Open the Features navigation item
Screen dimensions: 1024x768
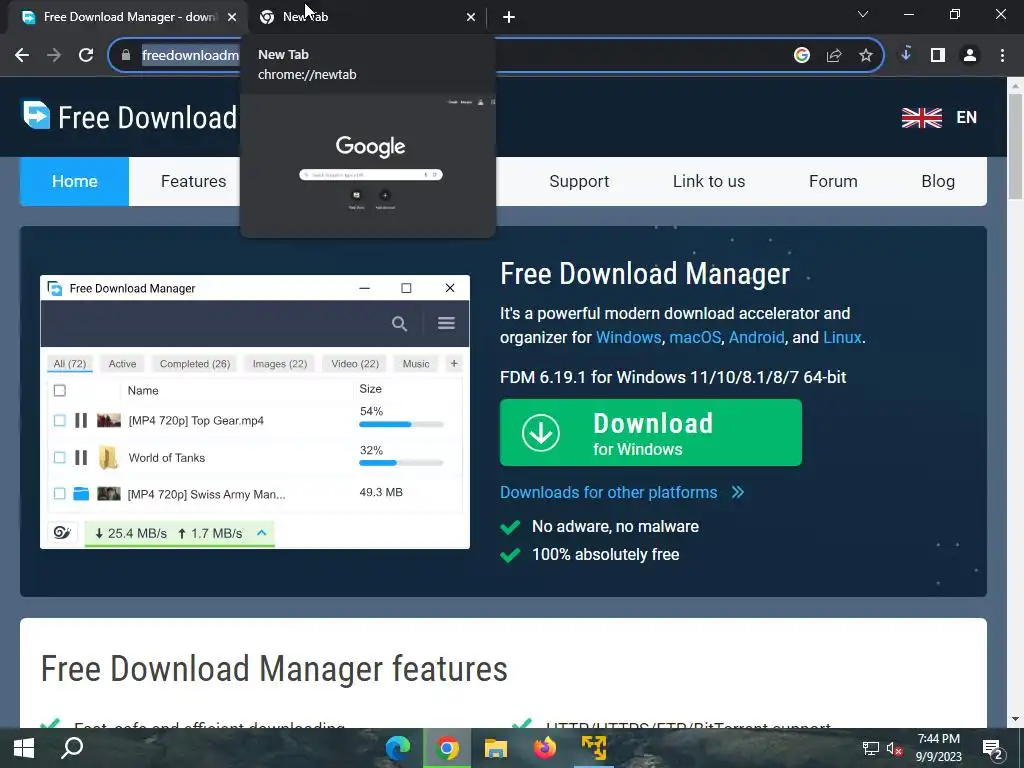(x=193, y=182)
